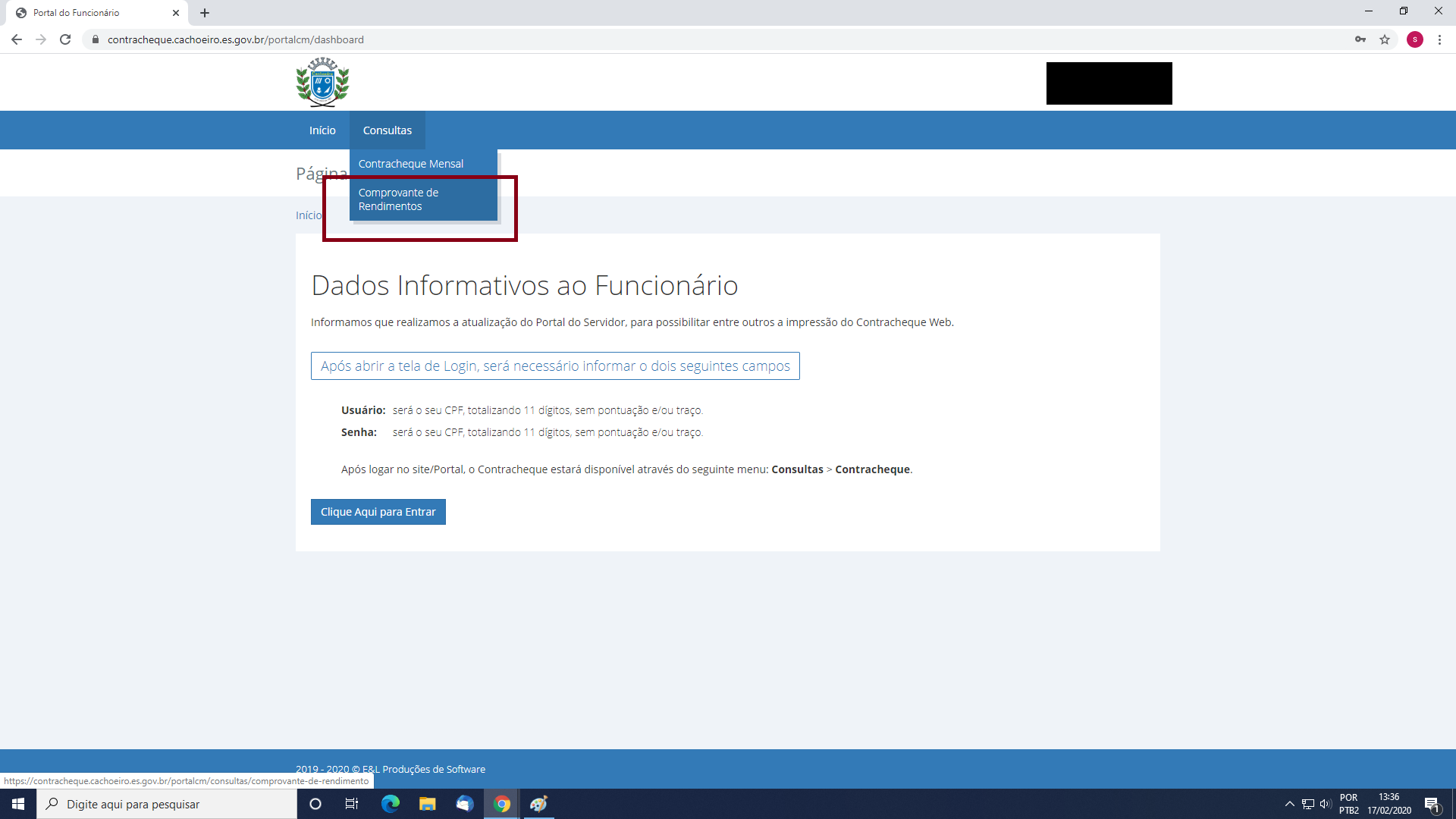
Task: Click the Início breadcrumb link
Action: point(308,215)
